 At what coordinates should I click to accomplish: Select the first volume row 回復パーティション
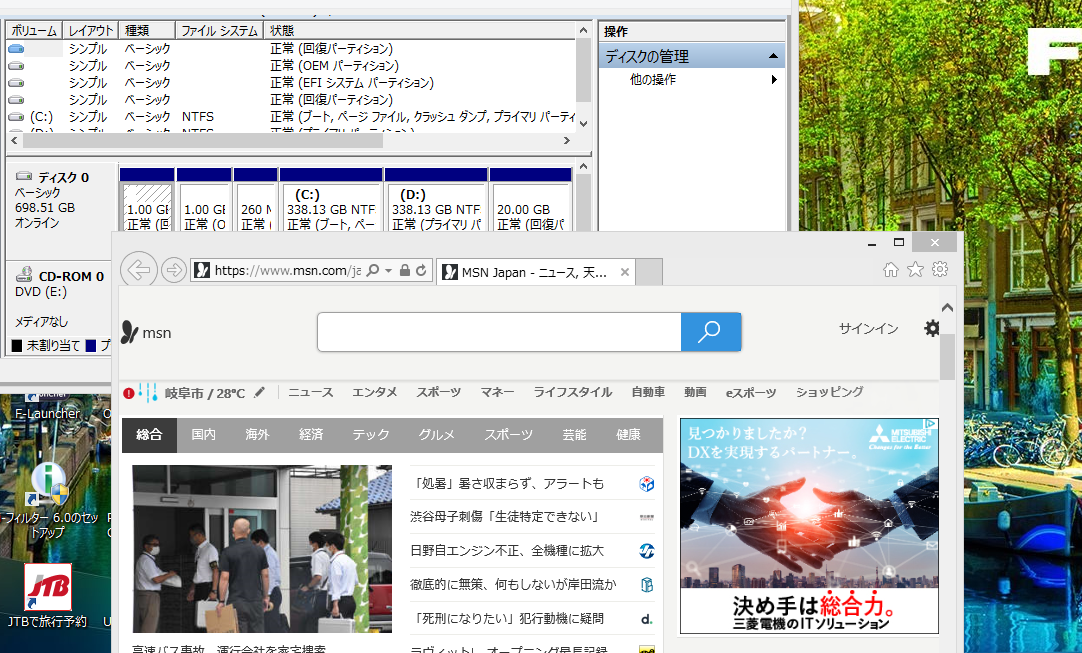pos(291,49)
